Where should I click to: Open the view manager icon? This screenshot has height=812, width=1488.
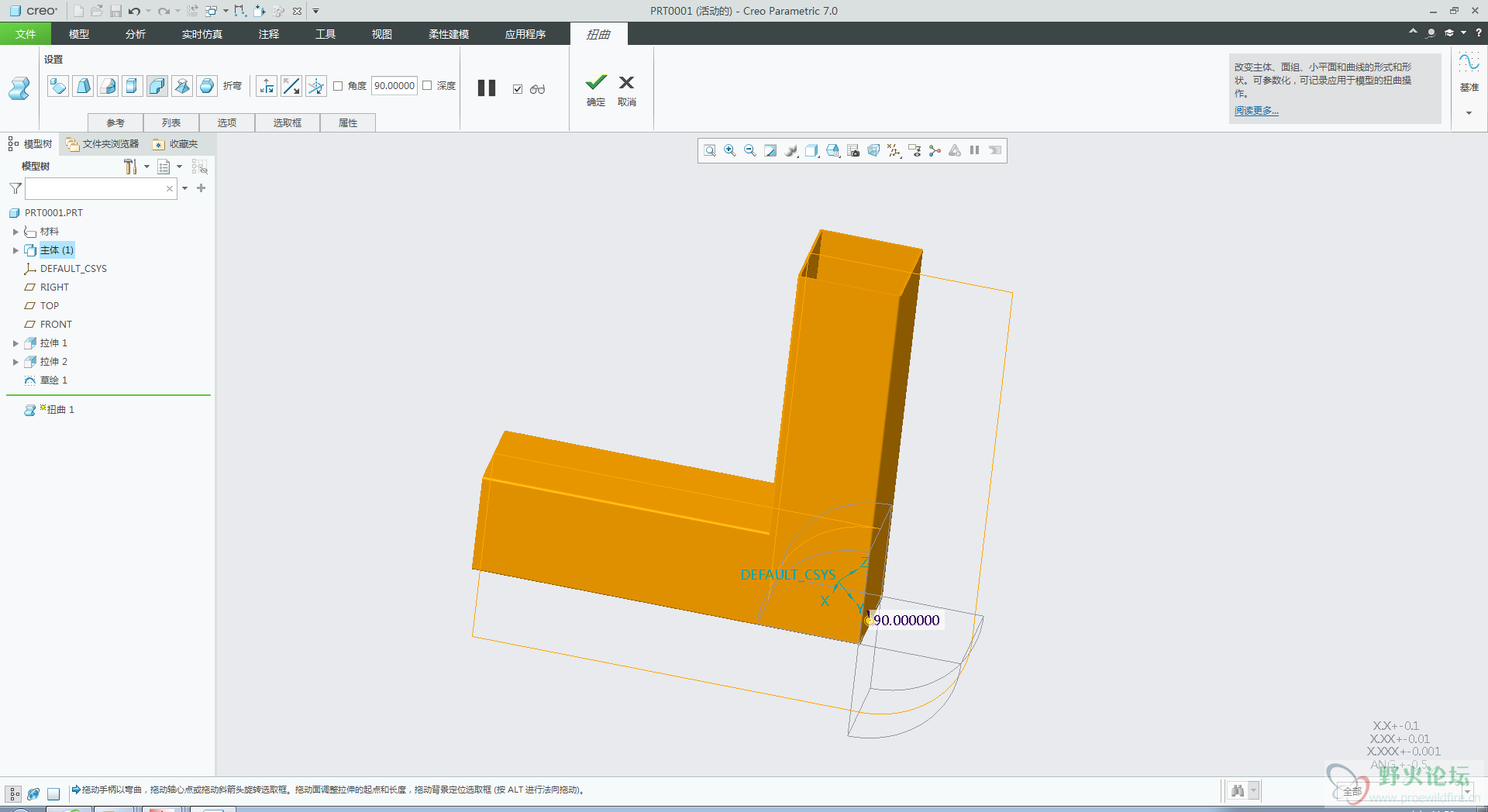[x=853, y=150]
